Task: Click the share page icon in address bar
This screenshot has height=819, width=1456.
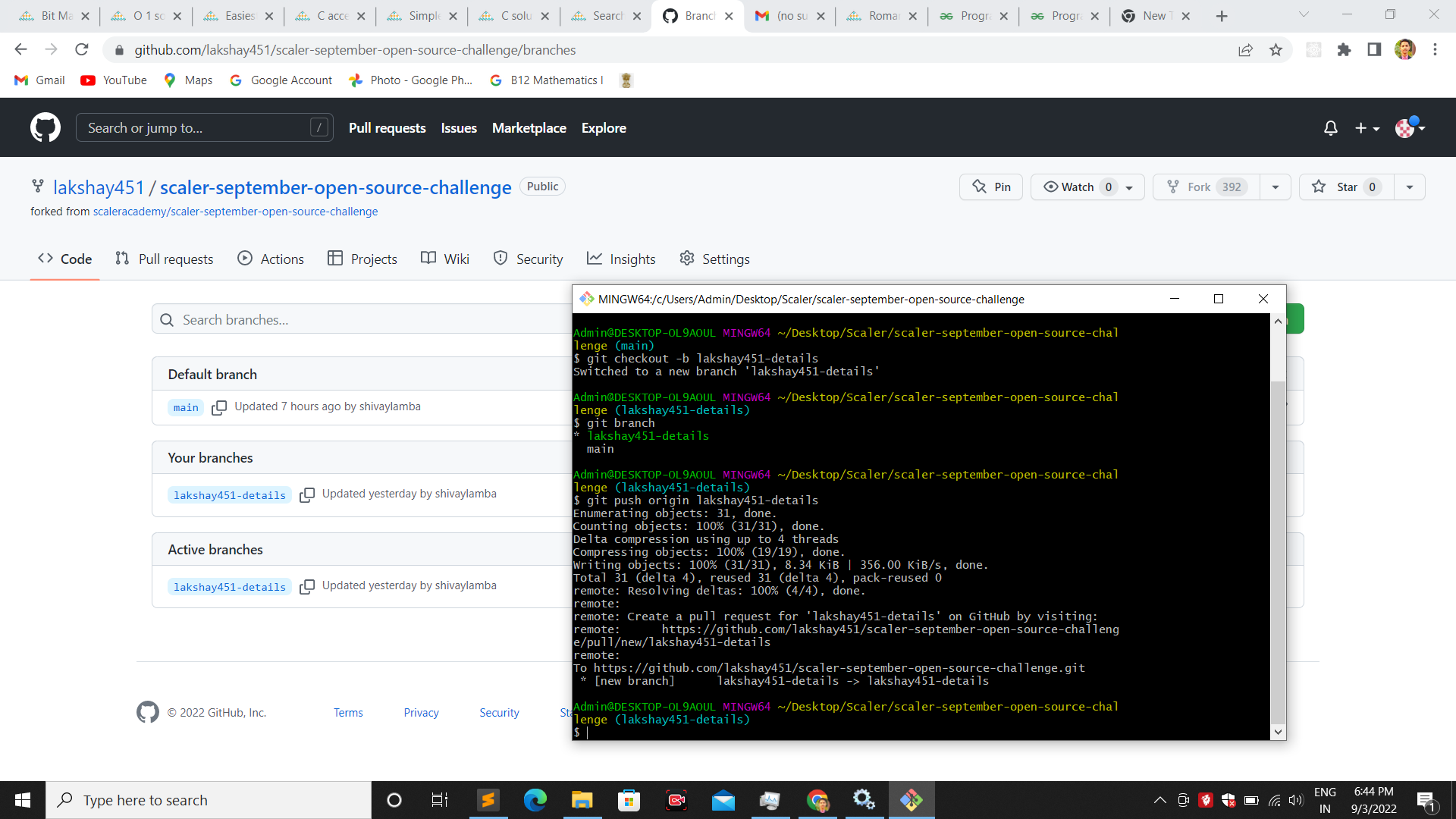Action: 1245,49
